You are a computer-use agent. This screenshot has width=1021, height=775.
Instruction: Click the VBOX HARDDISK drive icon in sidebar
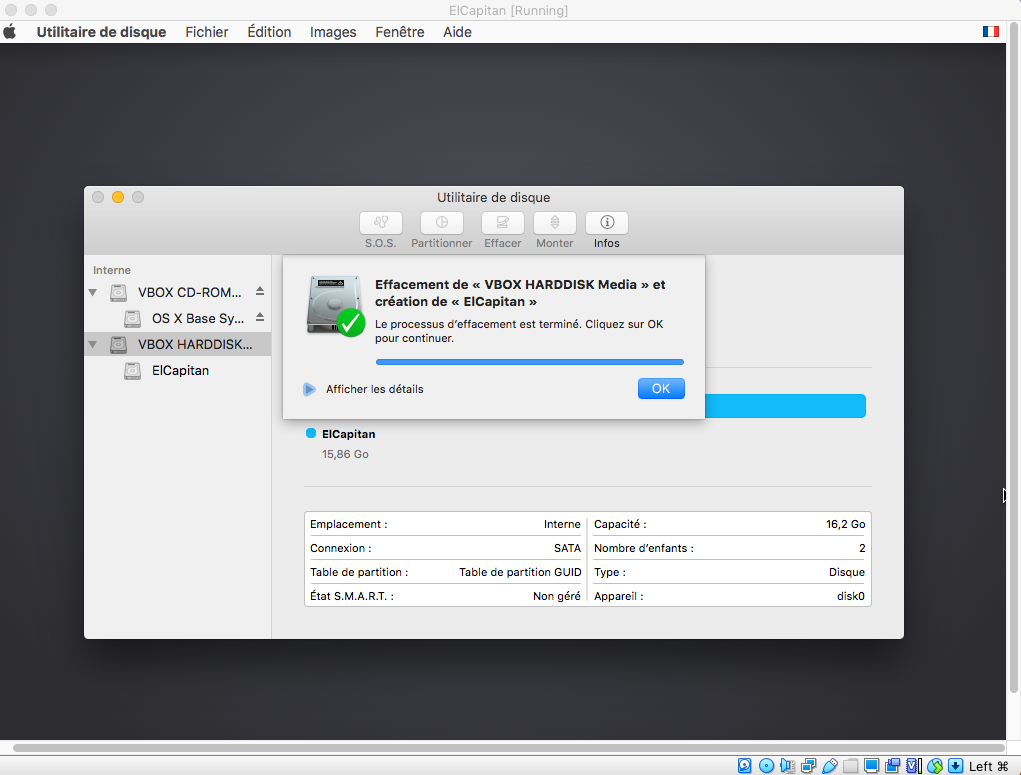click(119, 345)
